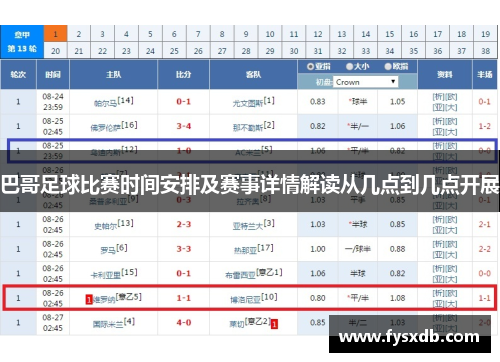
Task: Switch to round 20 tab
Action: point(55,51)
